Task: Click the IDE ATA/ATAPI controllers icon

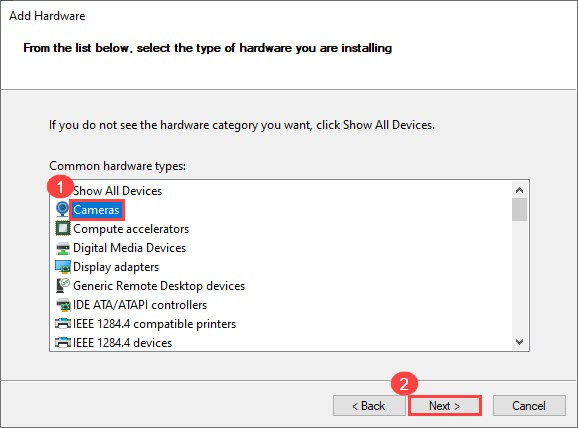Action: coord(63,305)
